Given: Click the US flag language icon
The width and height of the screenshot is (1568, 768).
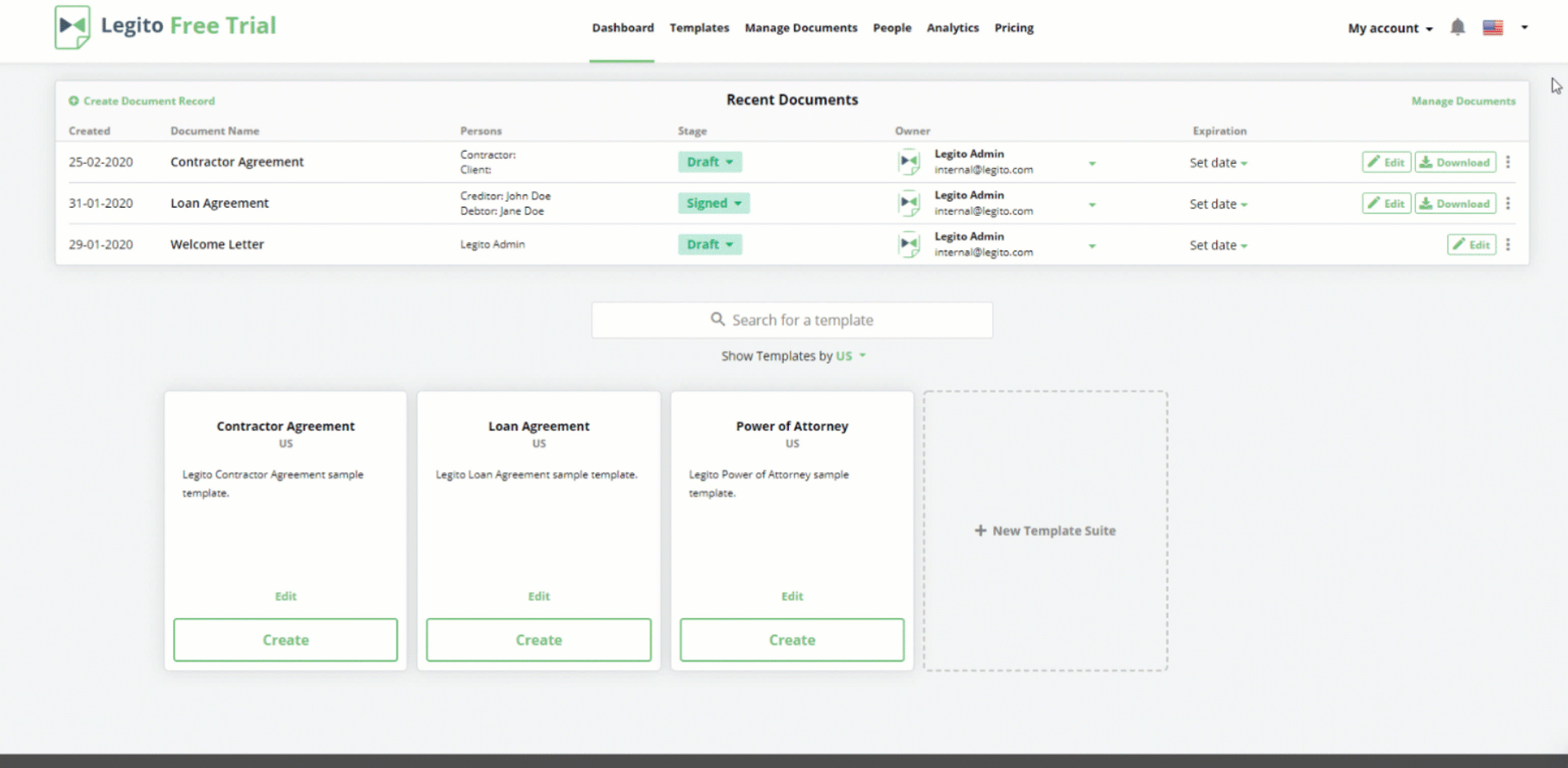Looking at the screenshot, I should click(x=1492, y=27).
